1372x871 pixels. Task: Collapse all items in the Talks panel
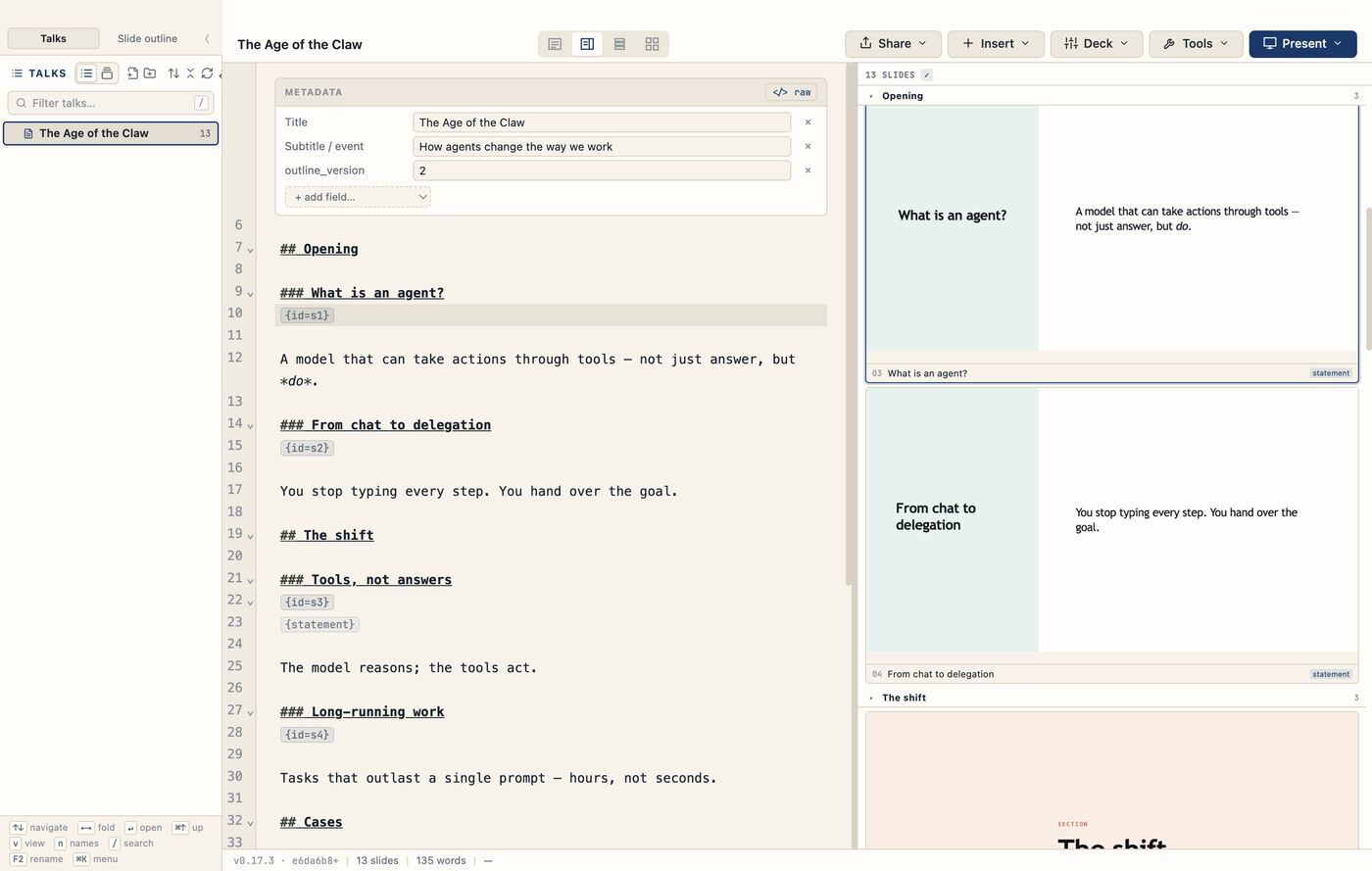tap(191, 73)
